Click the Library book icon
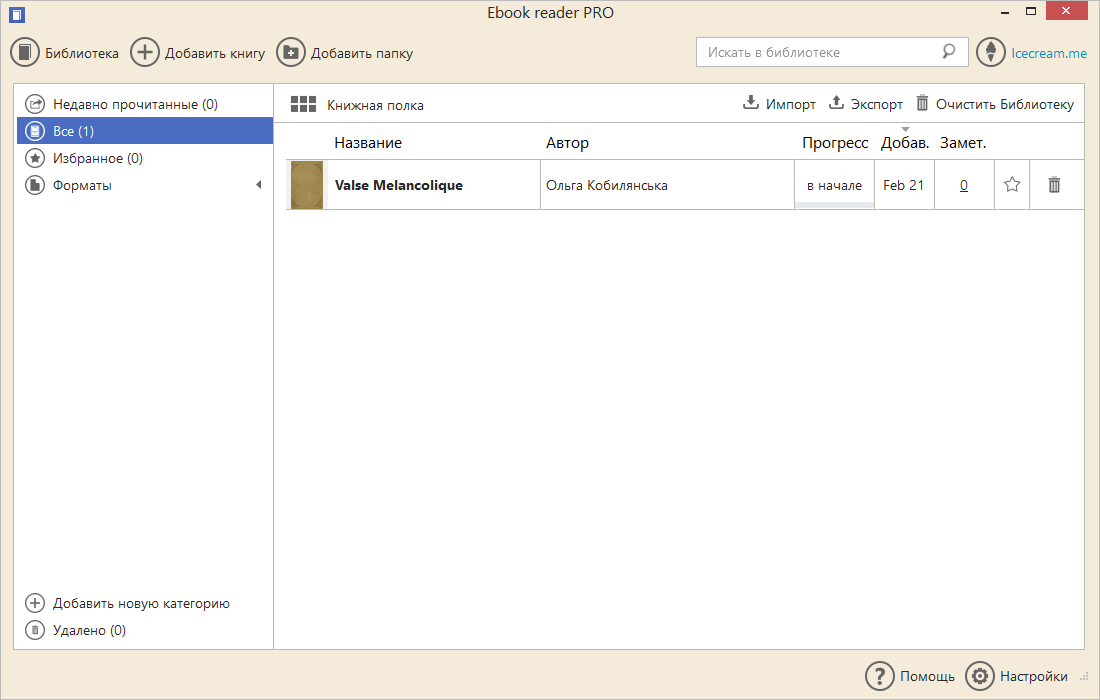This screenshot has height=700, width=1100. click(x=25, y=53)
